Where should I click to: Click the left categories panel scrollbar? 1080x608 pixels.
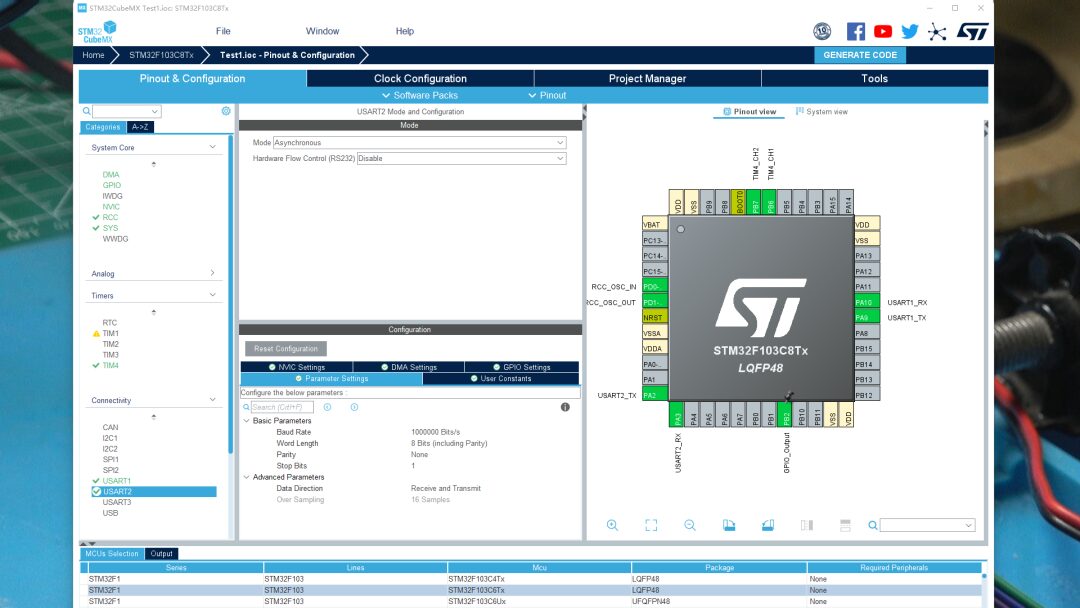[230, 295]
